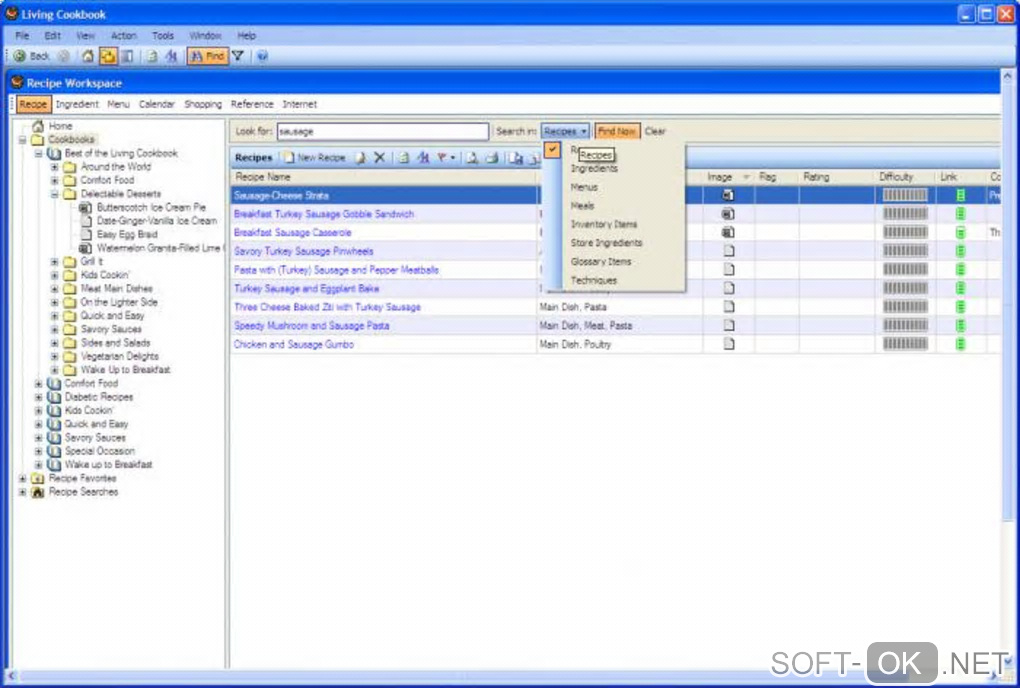Open the Chicken and Sausage Gumbo recipe
Image resolution: width=1020 pixels, height=688 pixels.
[x=294, y=344]
